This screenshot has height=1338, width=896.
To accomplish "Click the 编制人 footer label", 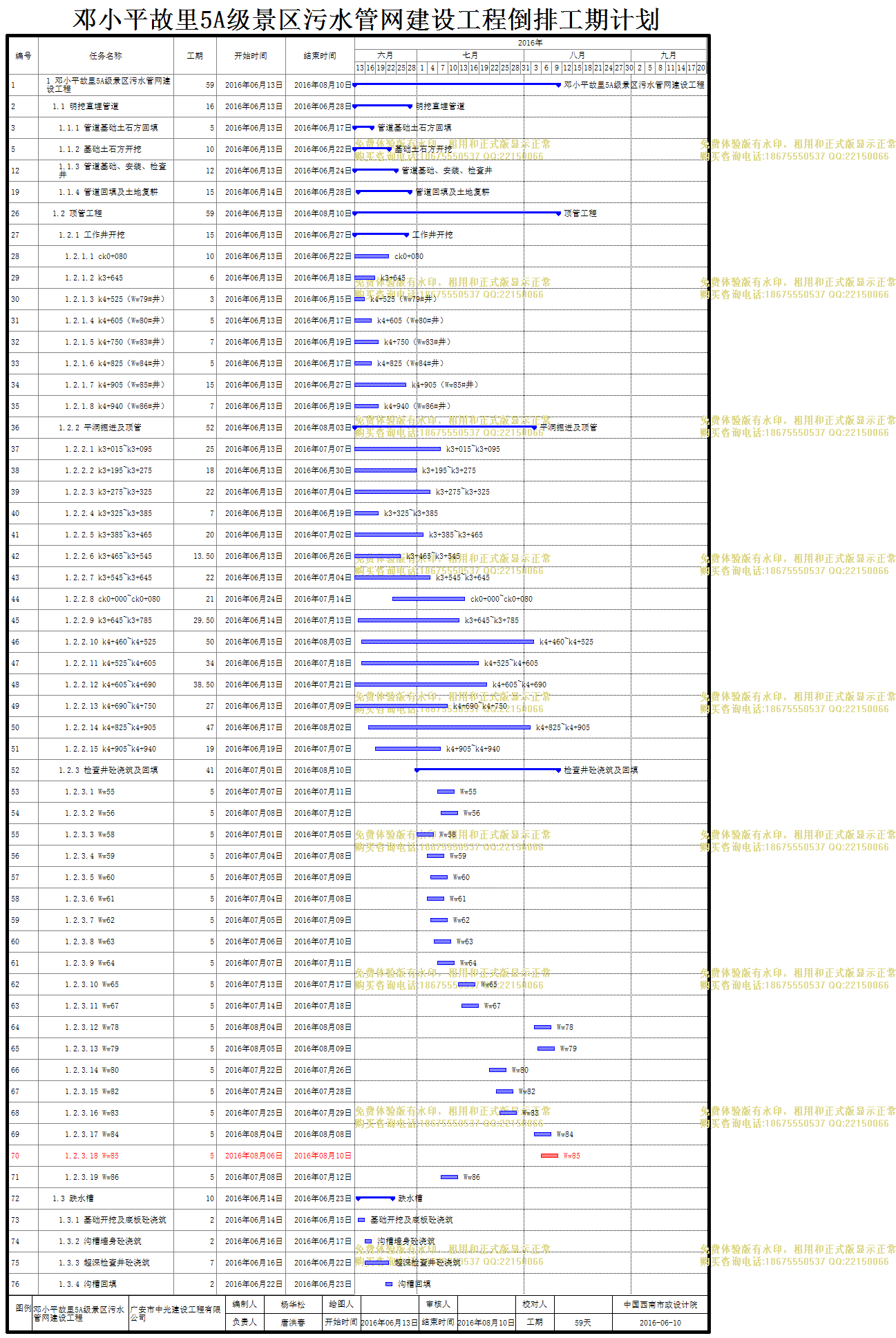I will pos(245,1304).
